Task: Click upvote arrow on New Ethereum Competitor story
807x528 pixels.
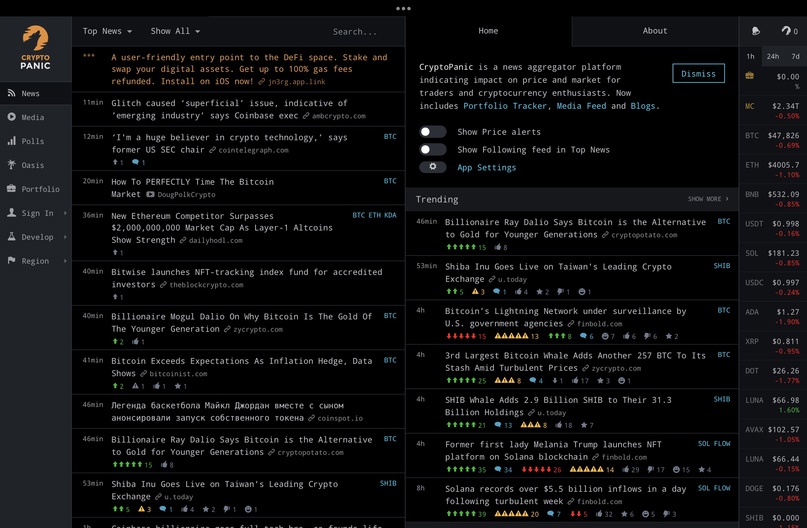Action: [115, 252]
